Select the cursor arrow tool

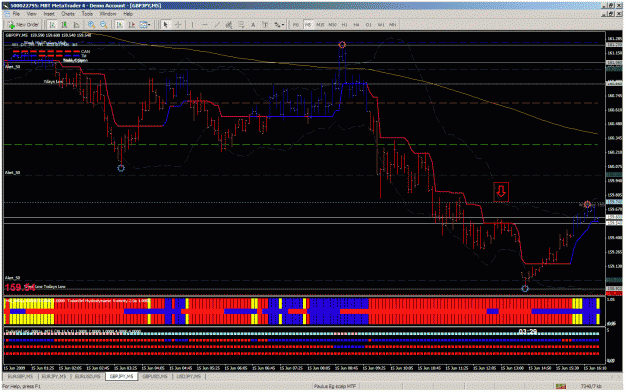(165, 25)
